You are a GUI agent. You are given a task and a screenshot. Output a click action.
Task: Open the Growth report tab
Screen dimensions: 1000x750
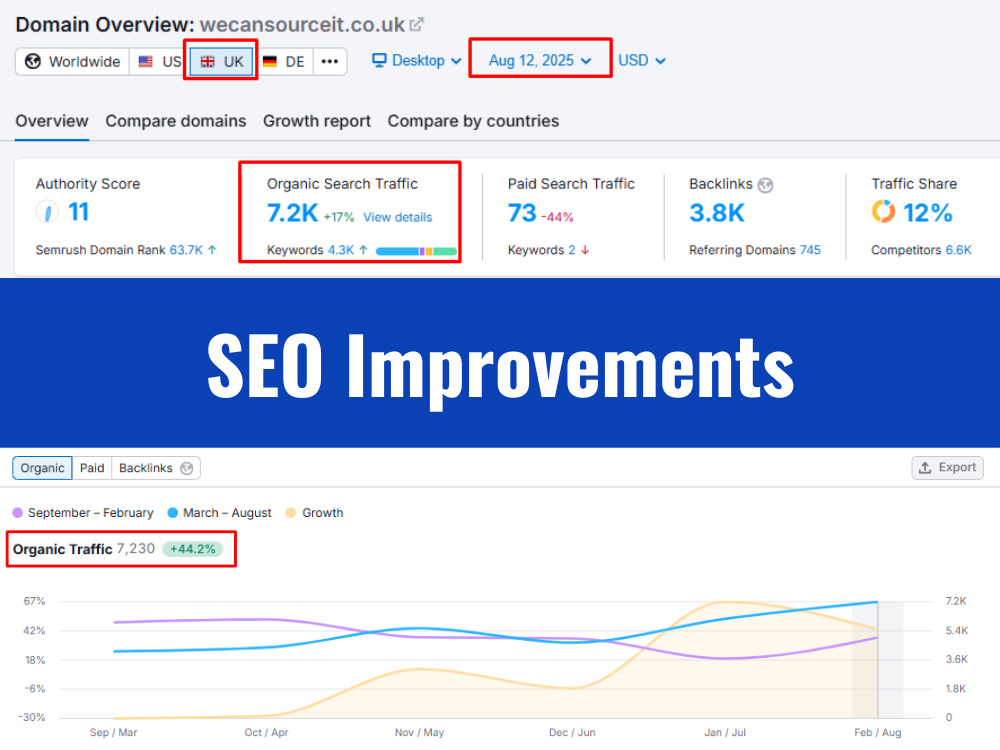tap(316, 121)
